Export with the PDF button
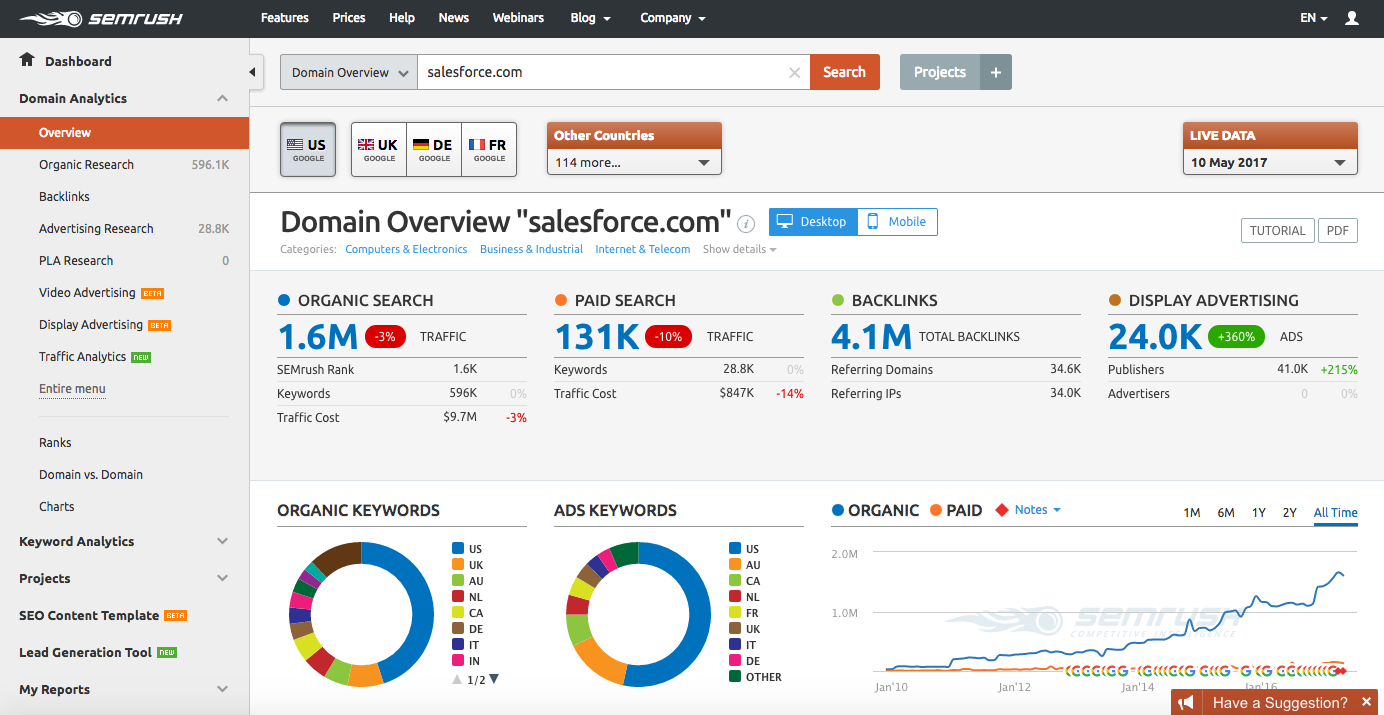Screen dimensions: 1384x715 [x=1338, y=230]
